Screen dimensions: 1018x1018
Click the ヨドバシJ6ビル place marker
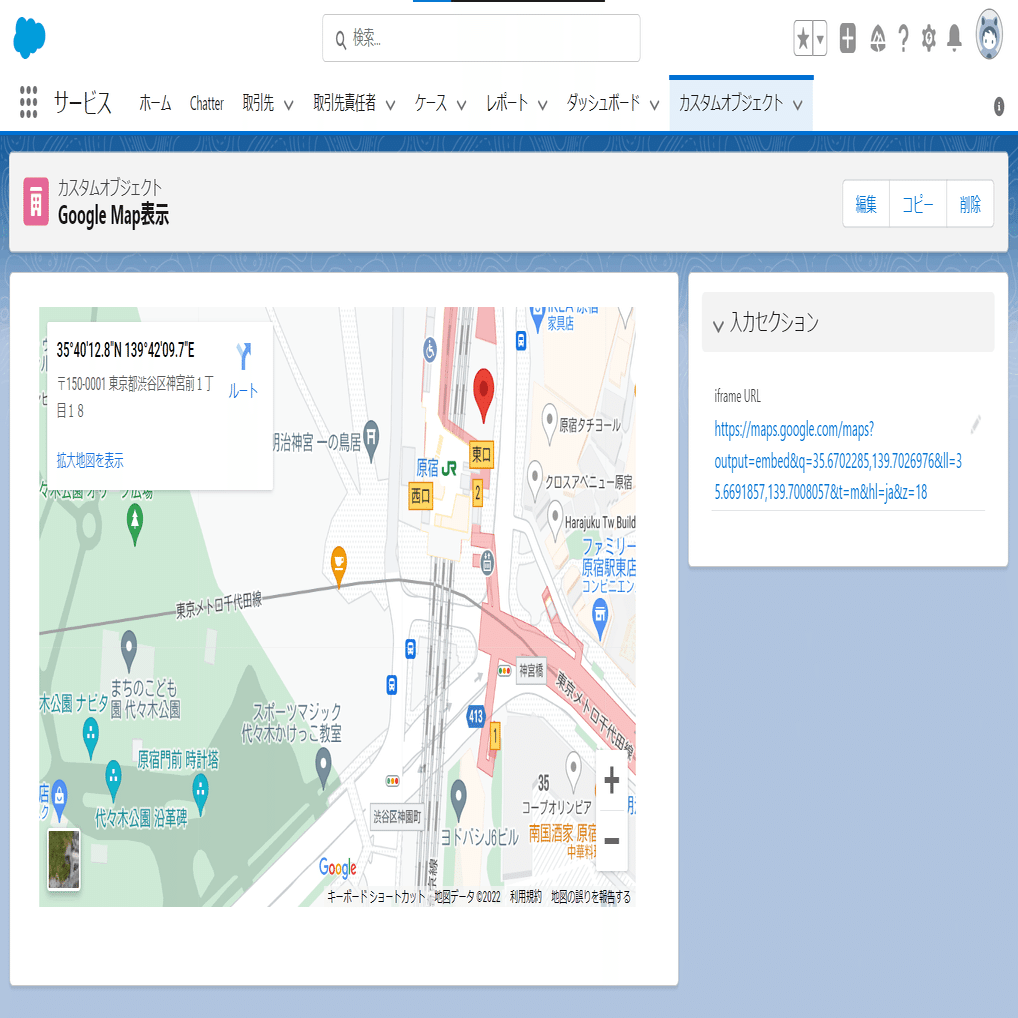458,801
